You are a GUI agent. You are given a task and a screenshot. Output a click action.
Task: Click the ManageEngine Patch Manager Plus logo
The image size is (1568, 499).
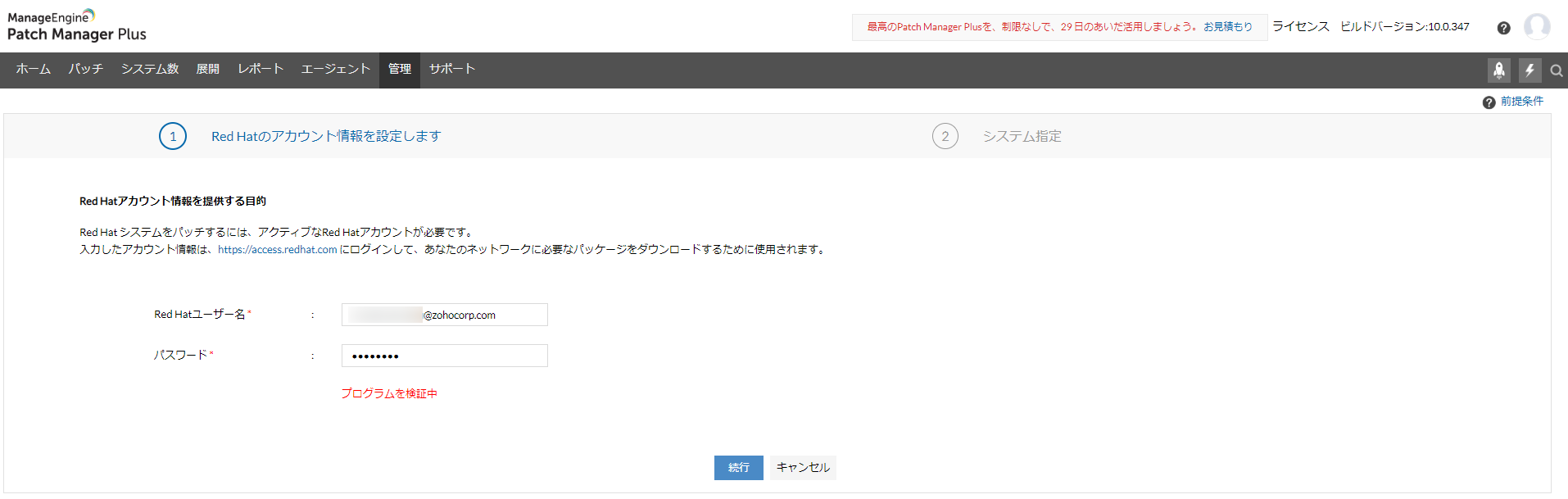(x=76, y=26)
